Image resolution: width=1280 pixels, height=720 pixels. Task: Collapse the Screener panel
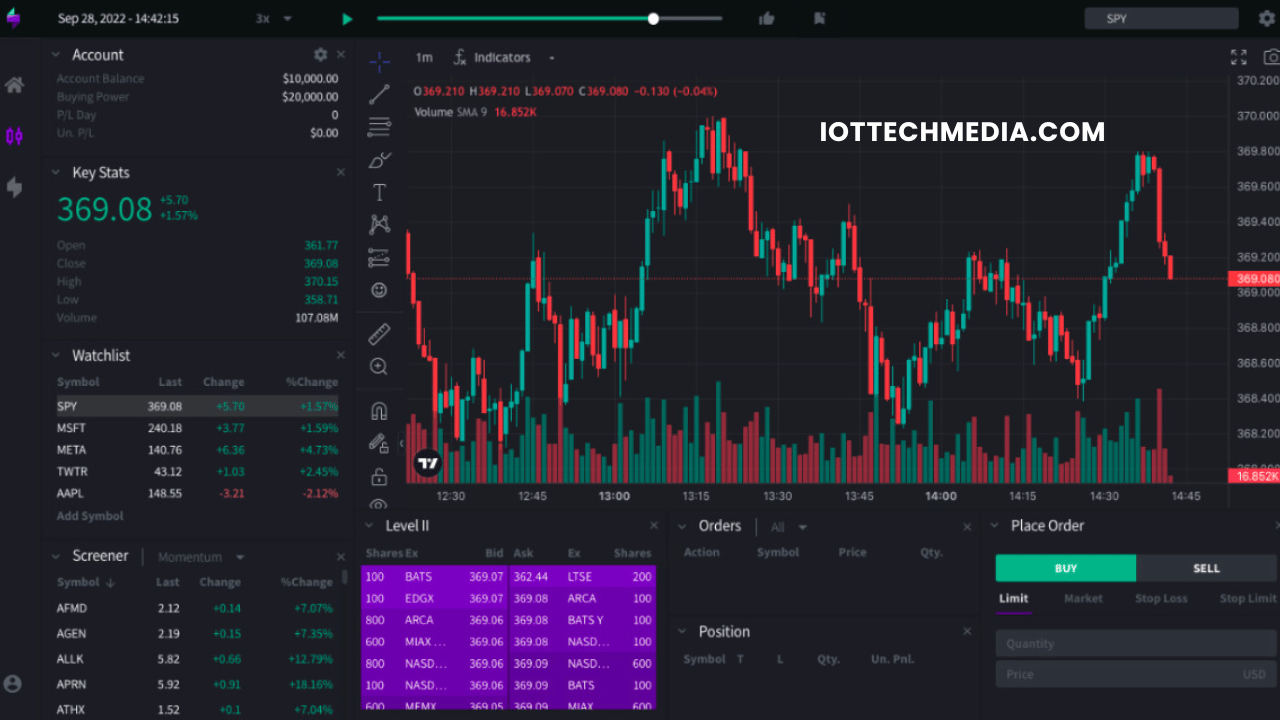[57, 556]
